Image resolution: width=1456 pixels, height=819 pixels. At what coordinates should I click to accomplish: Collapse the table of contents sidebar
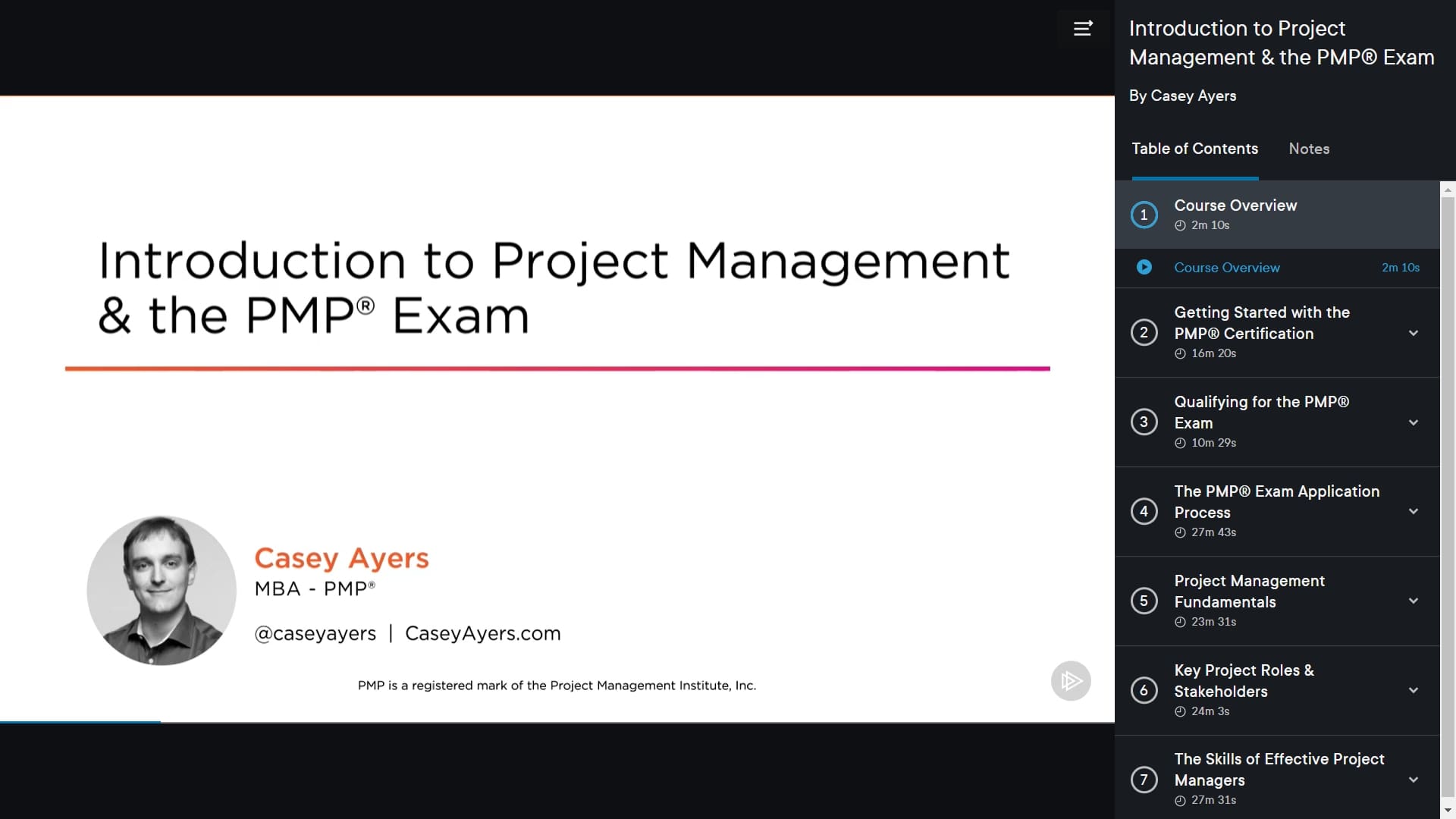pos(1083,28)
